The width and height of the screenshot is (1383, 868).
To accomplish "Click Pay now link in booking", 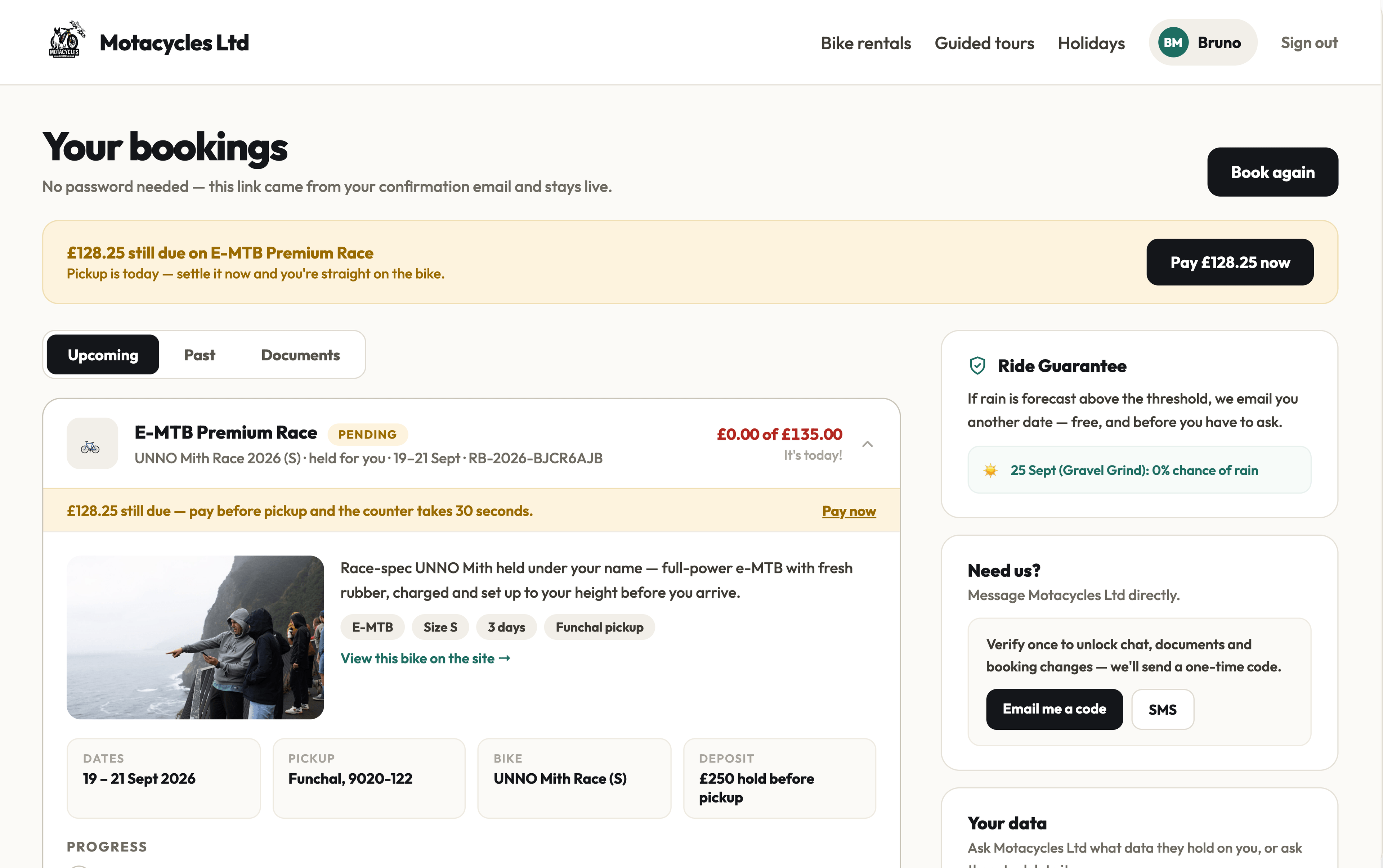I will [849, 511].
